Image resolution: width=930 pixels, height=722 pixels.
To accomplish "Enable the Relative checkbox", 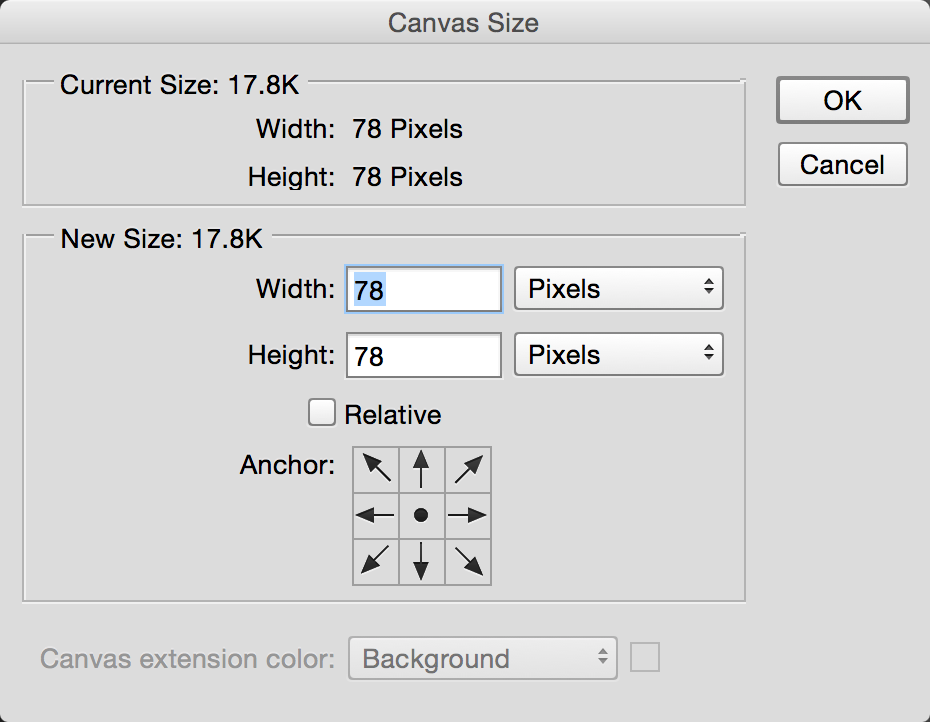I will click(x=322, y=412).
